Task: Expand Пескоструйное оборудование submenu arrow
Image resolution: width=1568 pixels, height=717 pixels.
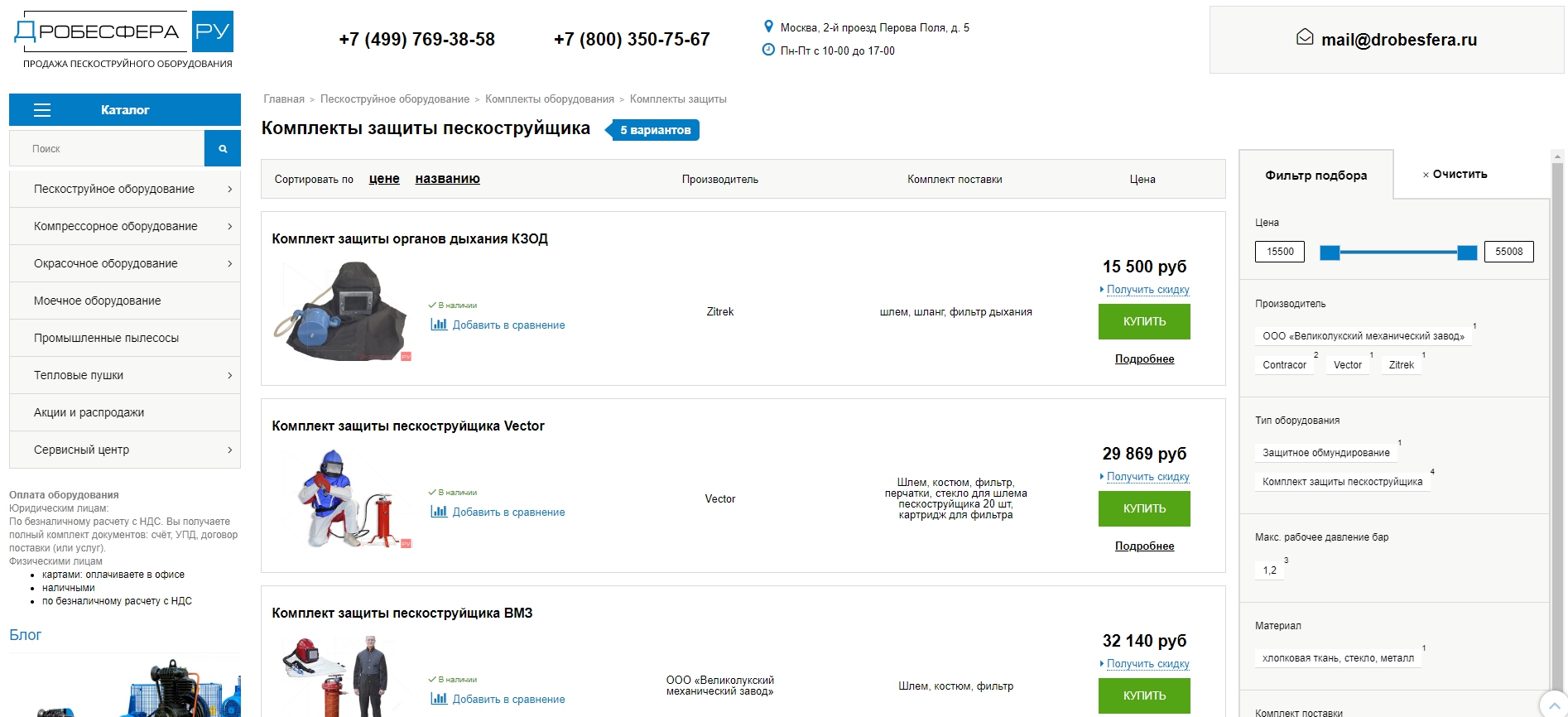Action: coord(229,189)
